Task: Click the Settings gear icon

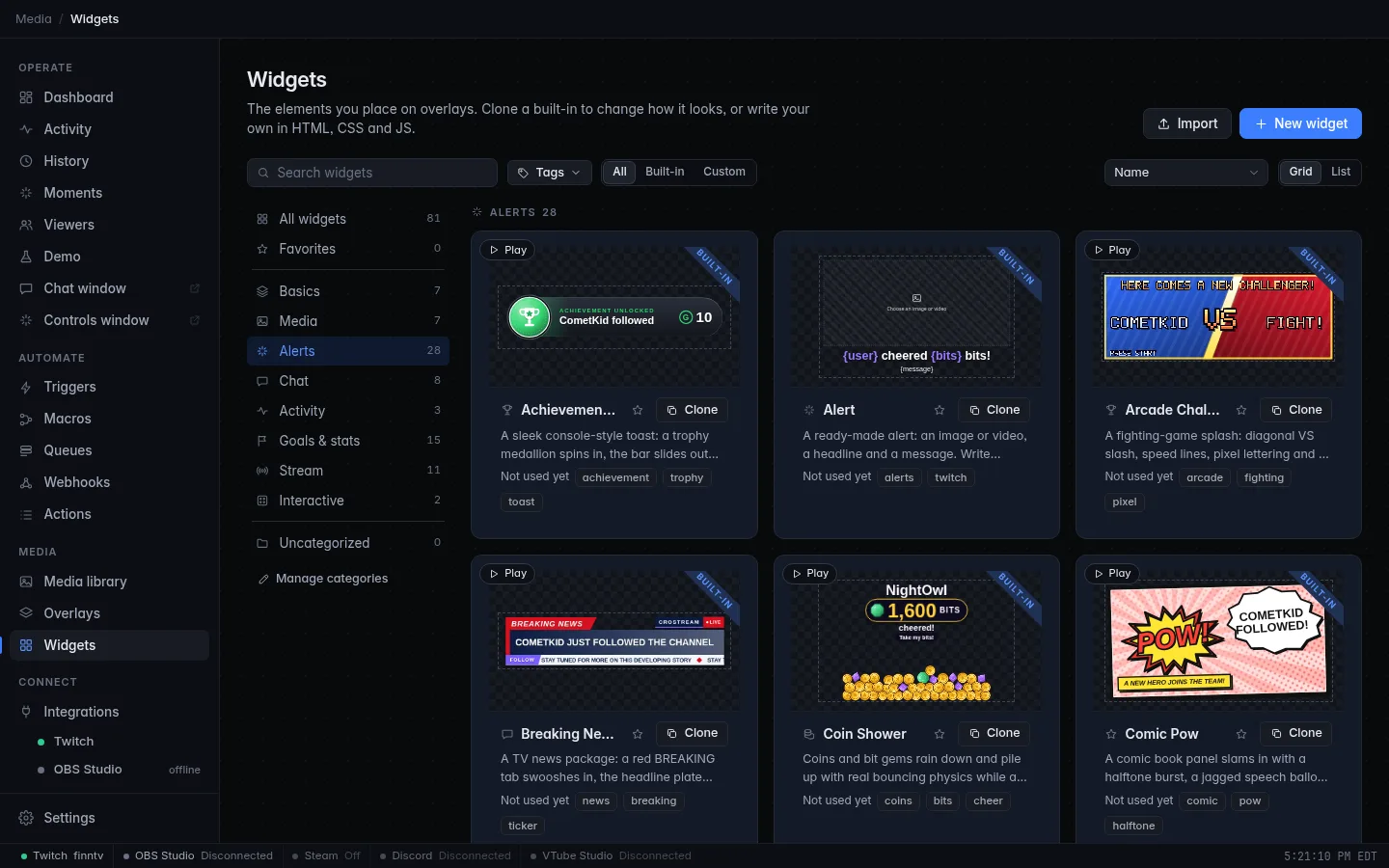Action: [x=26, y=818]
